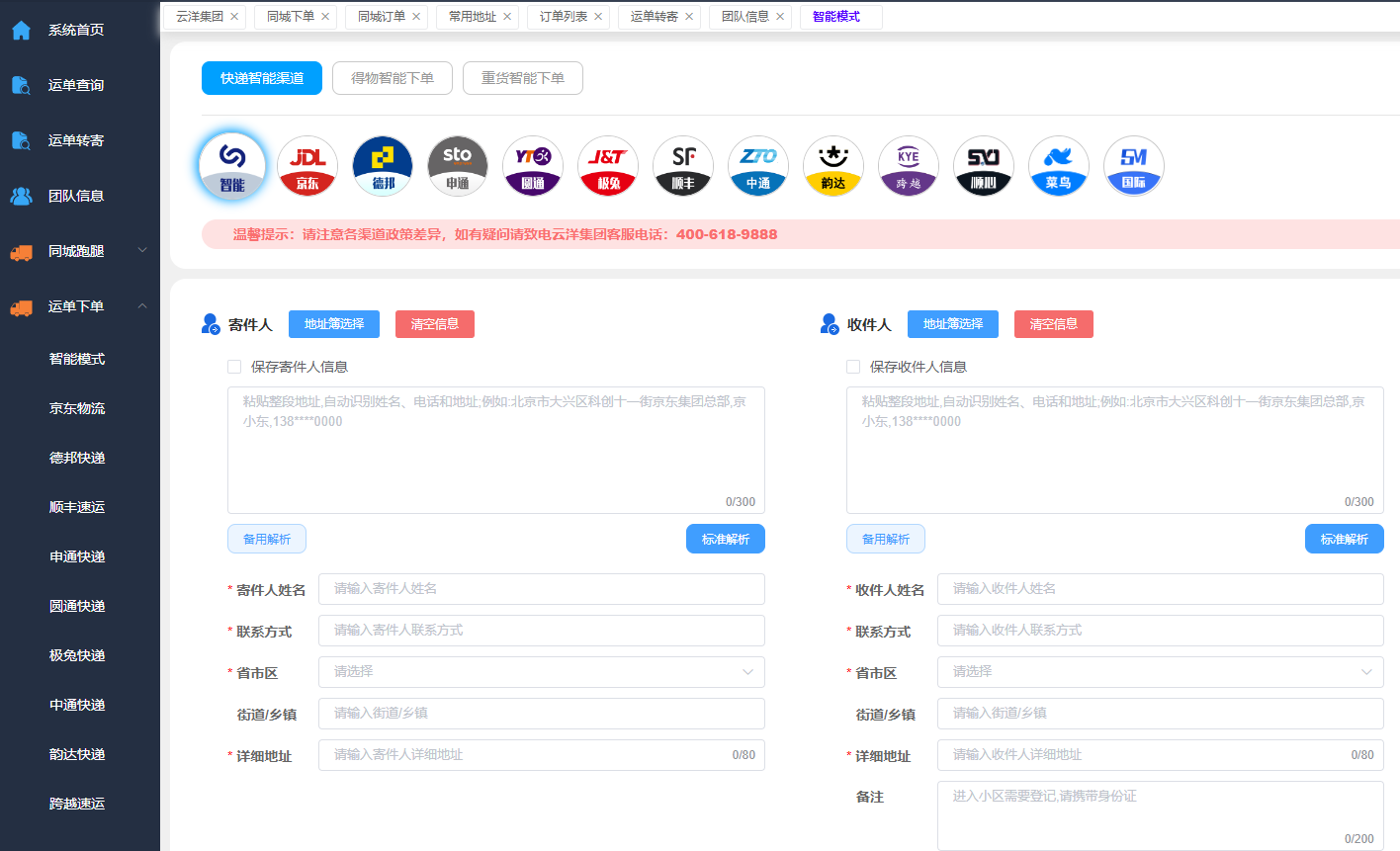Select the JDL 京东 courier icon
This screenshot has width=1400, height=851.
pos(307,166)
